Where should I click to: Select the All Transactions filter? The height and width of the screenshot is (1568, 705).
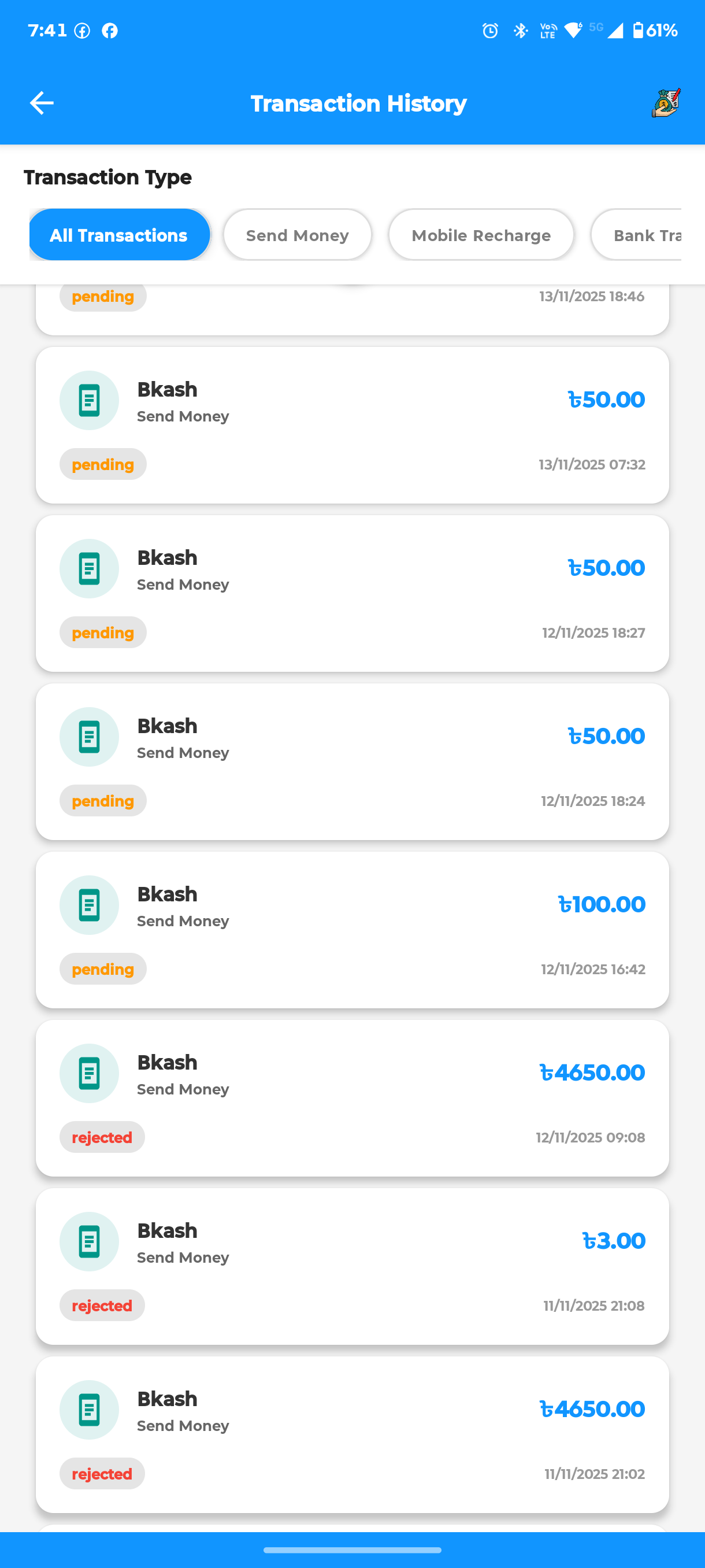pos(119,235)
